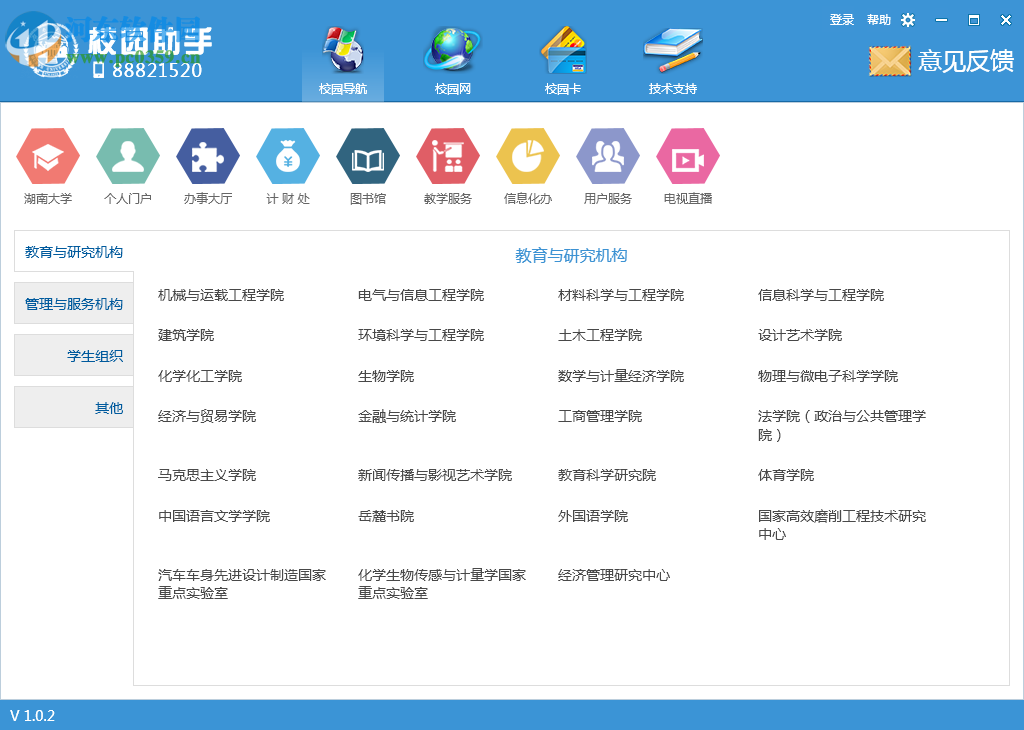
Task: Open the 技术支持 technical support section
Action: 671,55
